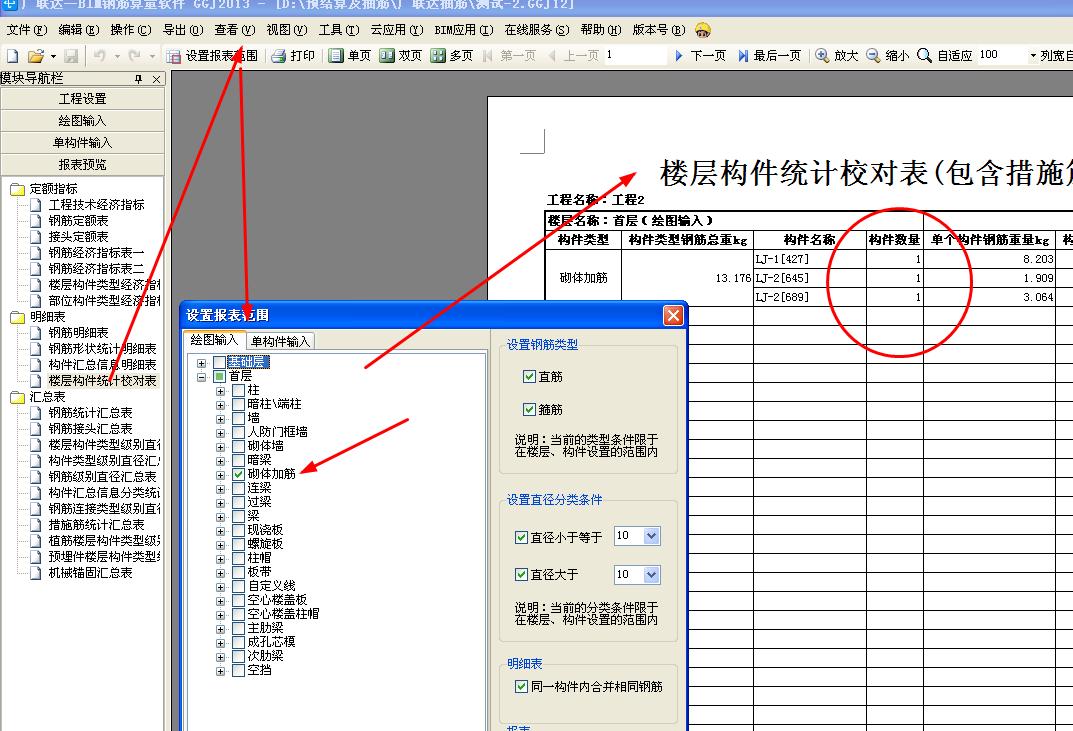Select 绘图输入 tab in dialog
This screenshot has width=1073, height=731.
pos(214,340)
